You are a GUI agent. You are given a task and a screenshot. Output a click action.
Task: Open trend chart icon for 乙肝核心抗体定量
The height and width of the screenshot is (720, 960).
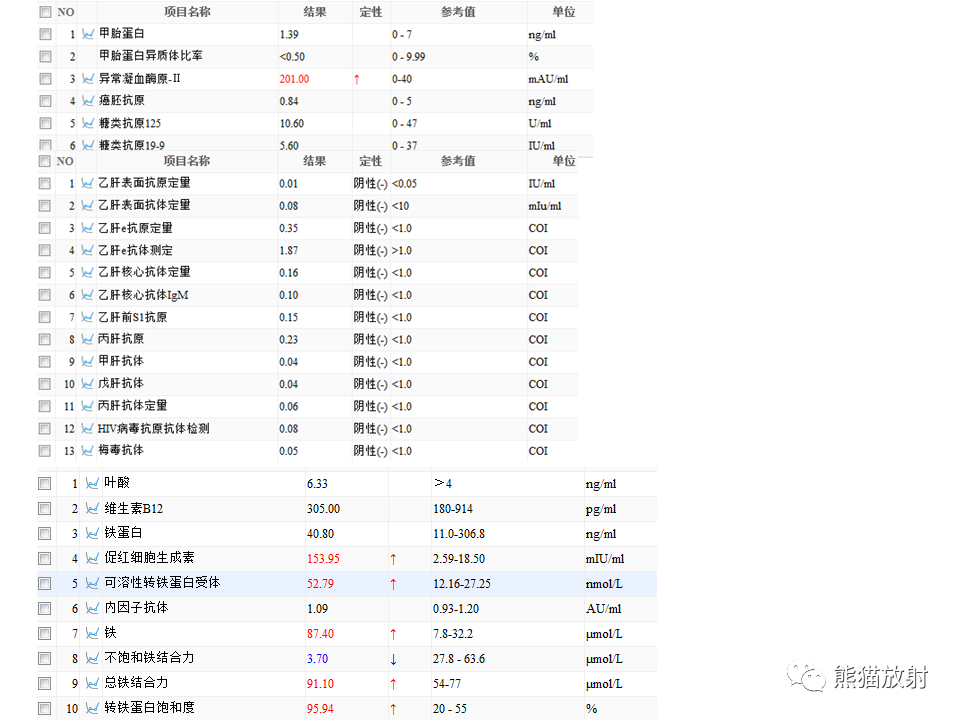[88, 272]
